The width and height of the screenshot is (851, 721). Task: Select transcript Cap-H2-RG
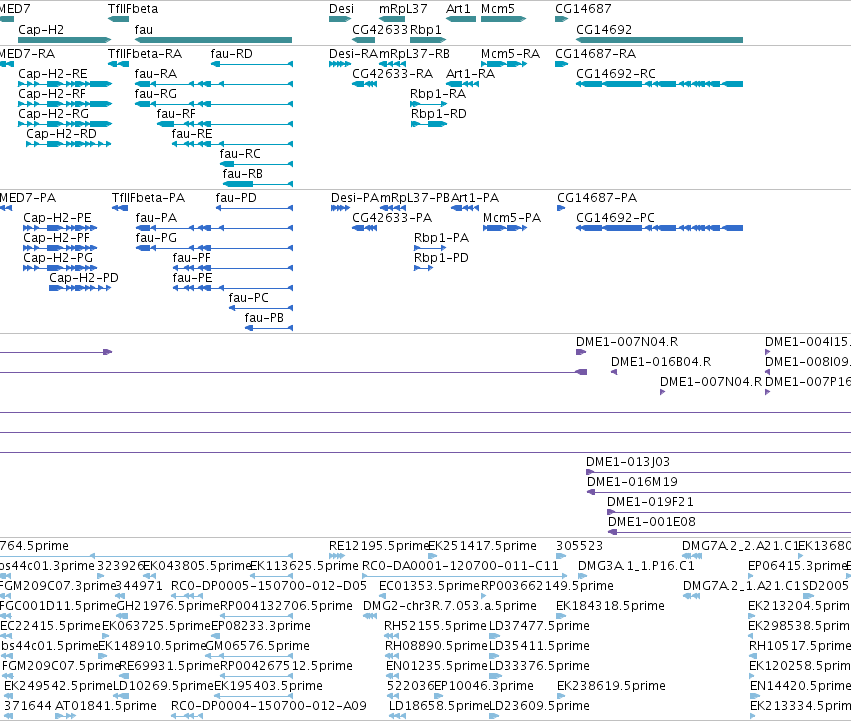65,124
